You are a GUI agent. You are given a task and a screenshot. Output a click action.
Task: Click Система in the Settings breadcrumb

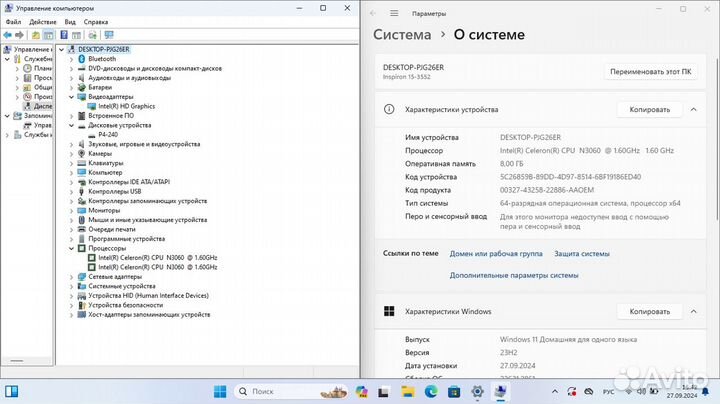tap(402, 34)
